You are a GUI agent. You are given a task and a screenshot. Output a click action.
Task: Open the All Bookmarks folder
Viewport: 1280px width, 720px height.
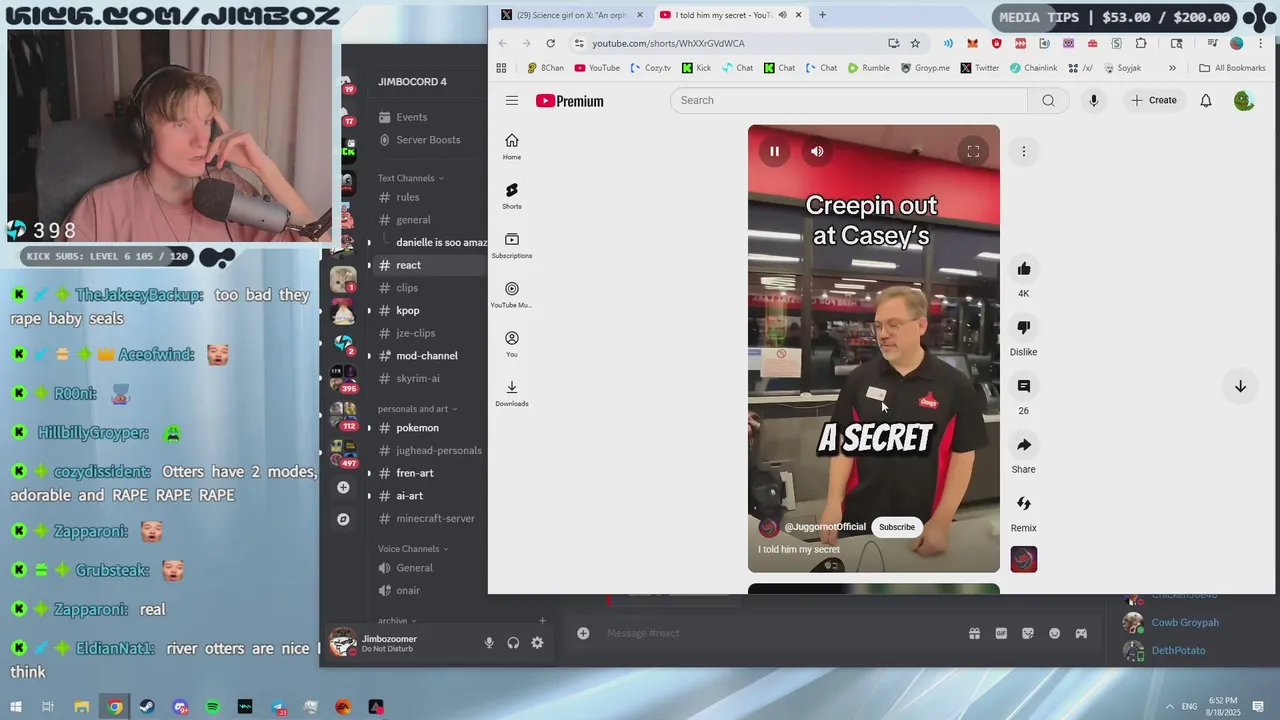click(1232, 68)
